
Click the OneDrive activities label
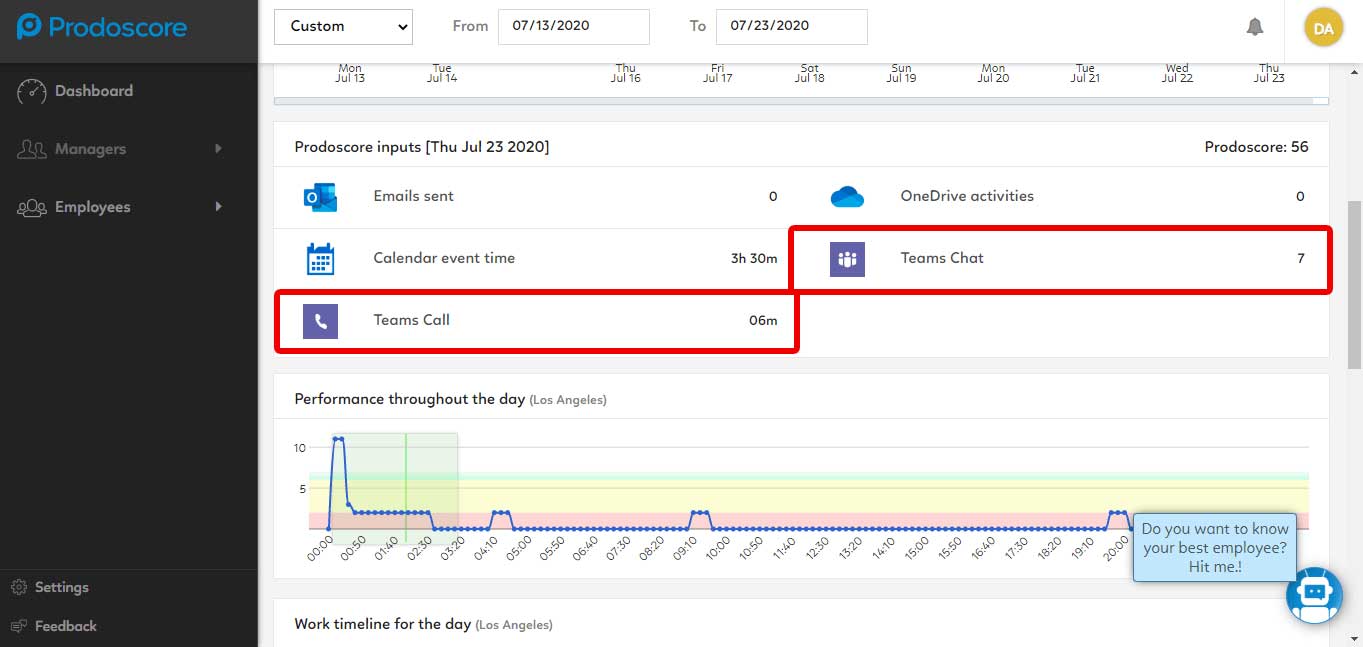click(967, 196)
